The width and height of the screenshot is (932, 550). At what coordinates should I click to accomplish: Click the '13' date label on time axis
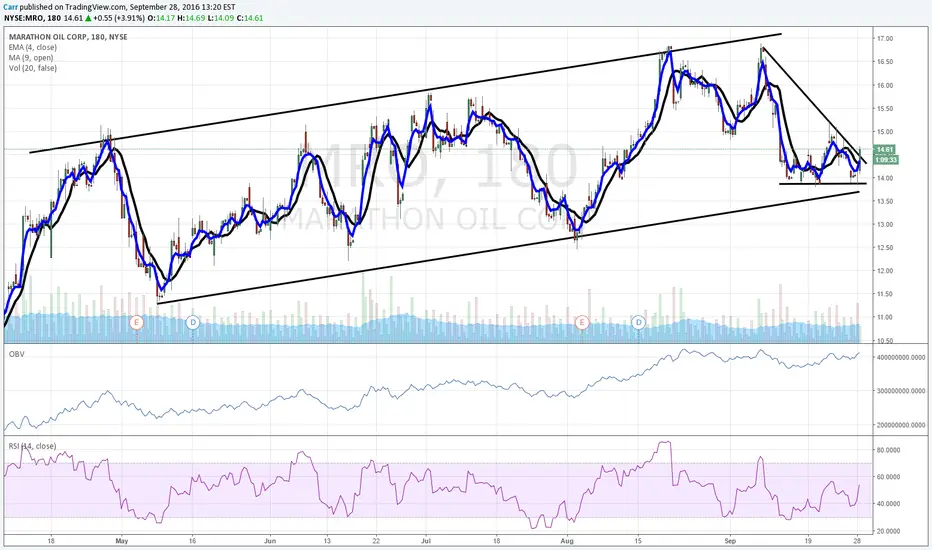(x=327, y=541)
